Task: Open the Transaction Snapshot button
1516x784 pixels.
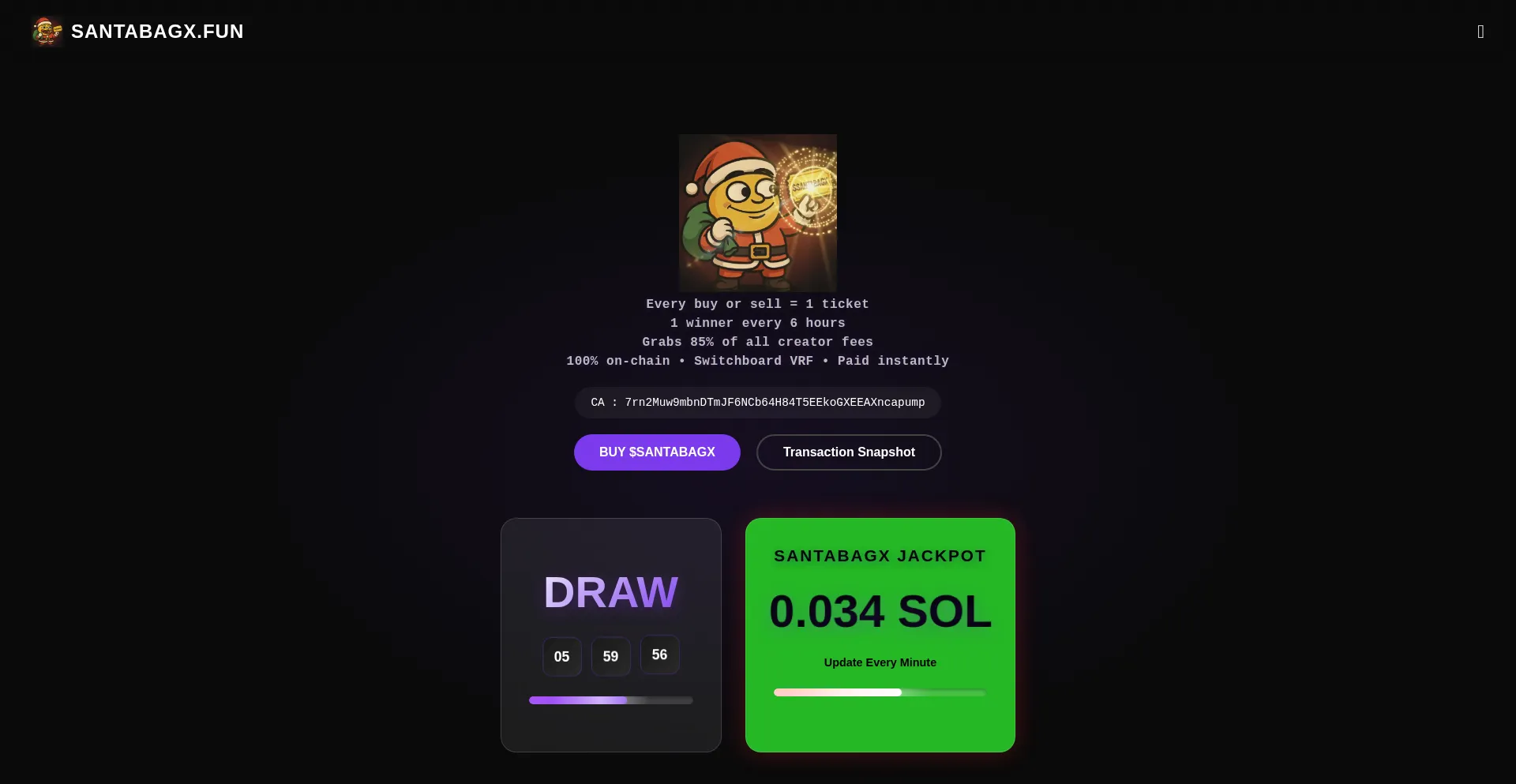Action: 849,452
